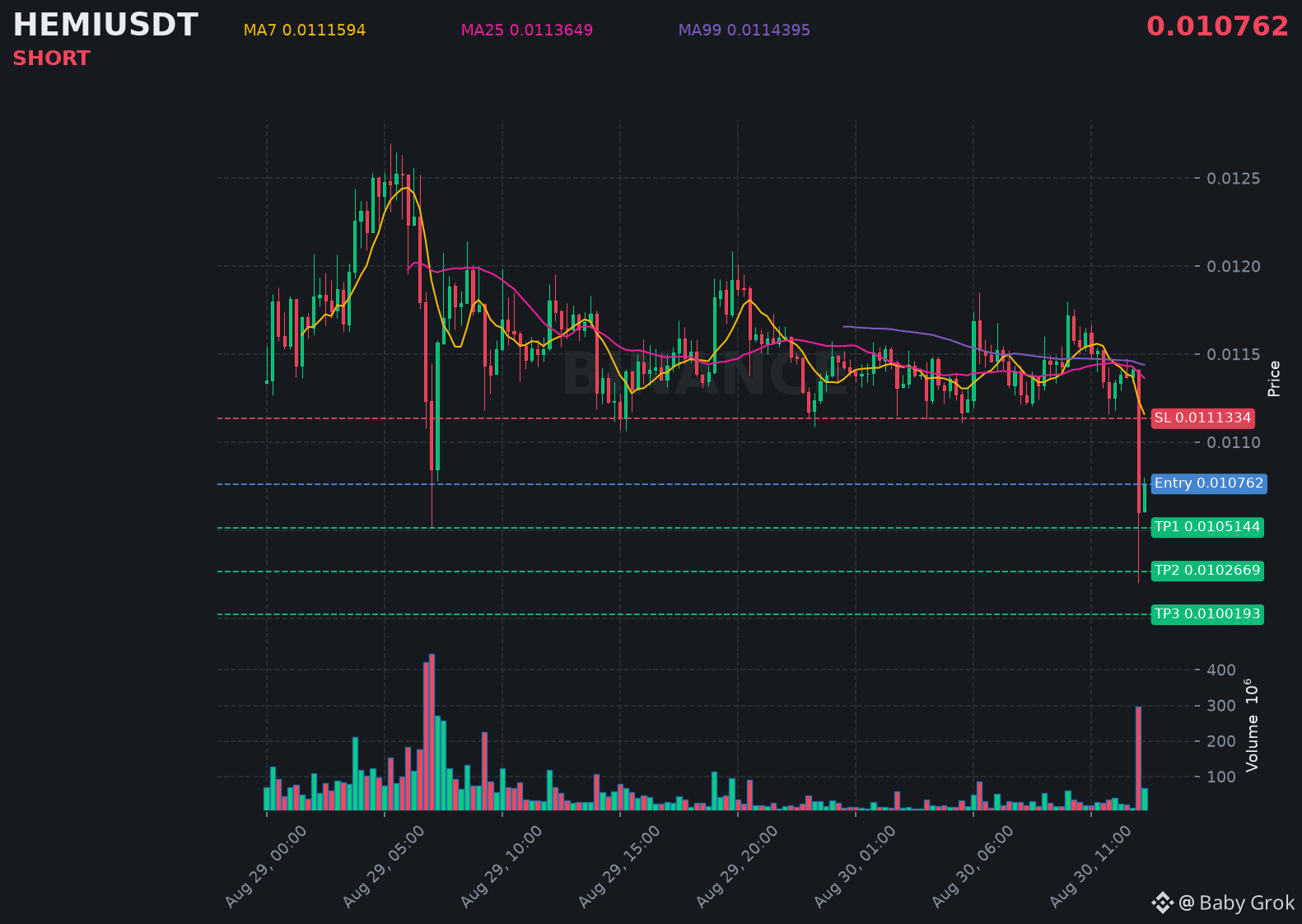Click the Aug 30, 06:00 time label
This screenshot has width=1302, height=924.
(973, 866)
